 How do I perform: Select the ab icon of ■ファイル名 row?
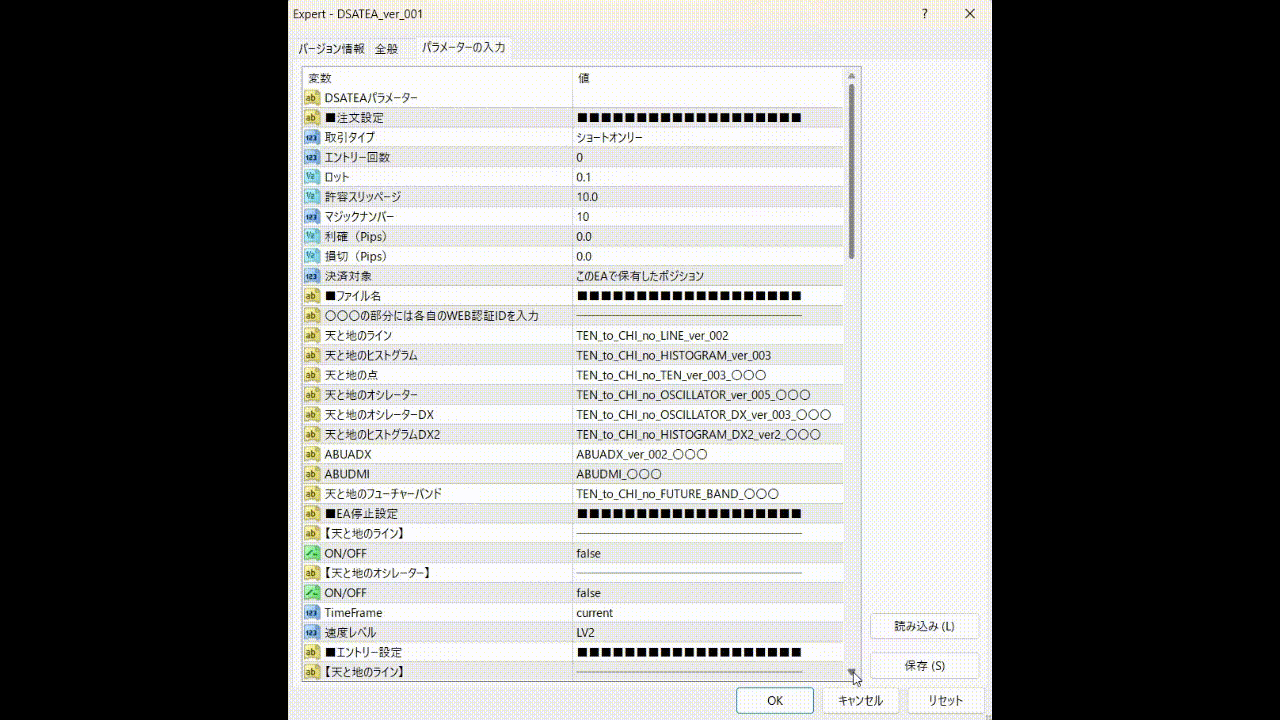pos(312,296)
